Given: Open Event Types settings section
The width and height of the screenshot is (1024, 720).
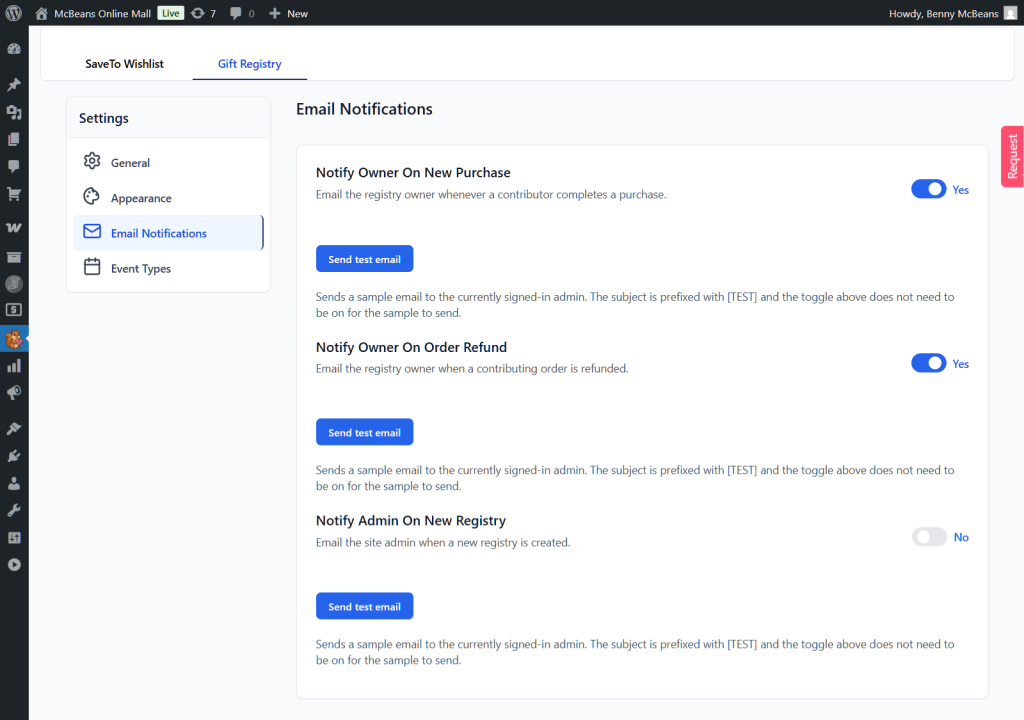Looking at the screenshot, I should coord(168,268).
